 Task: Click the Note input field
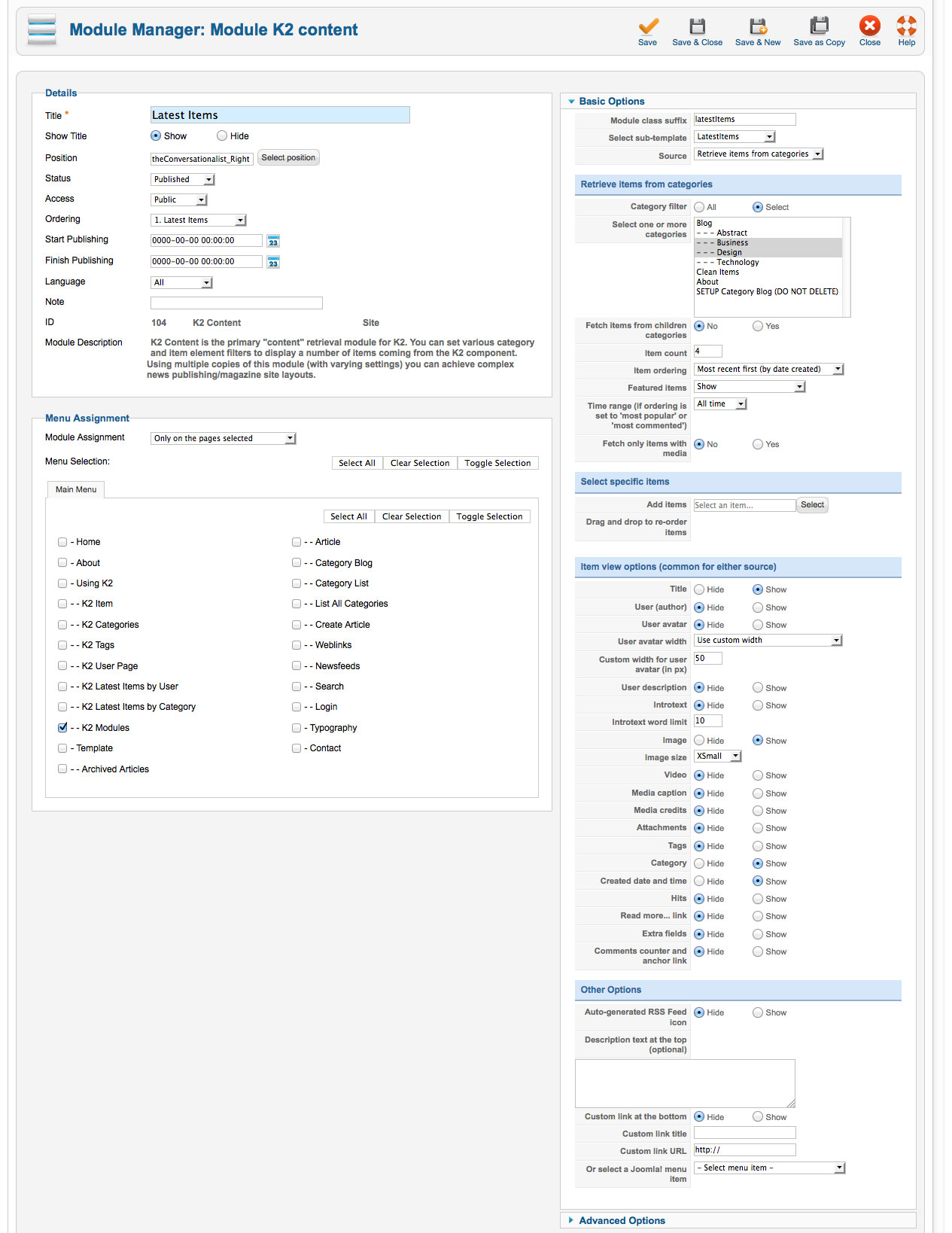[236, 303]
